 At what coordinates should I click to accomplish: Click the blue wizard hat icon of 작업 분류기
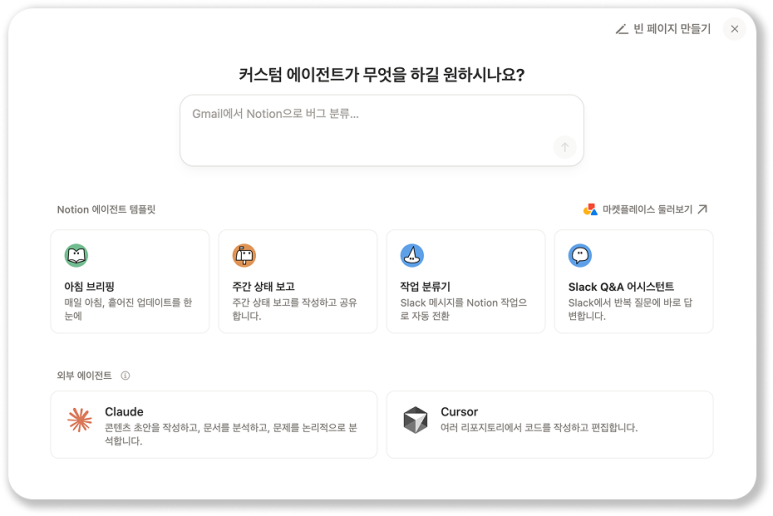[412, 255]
